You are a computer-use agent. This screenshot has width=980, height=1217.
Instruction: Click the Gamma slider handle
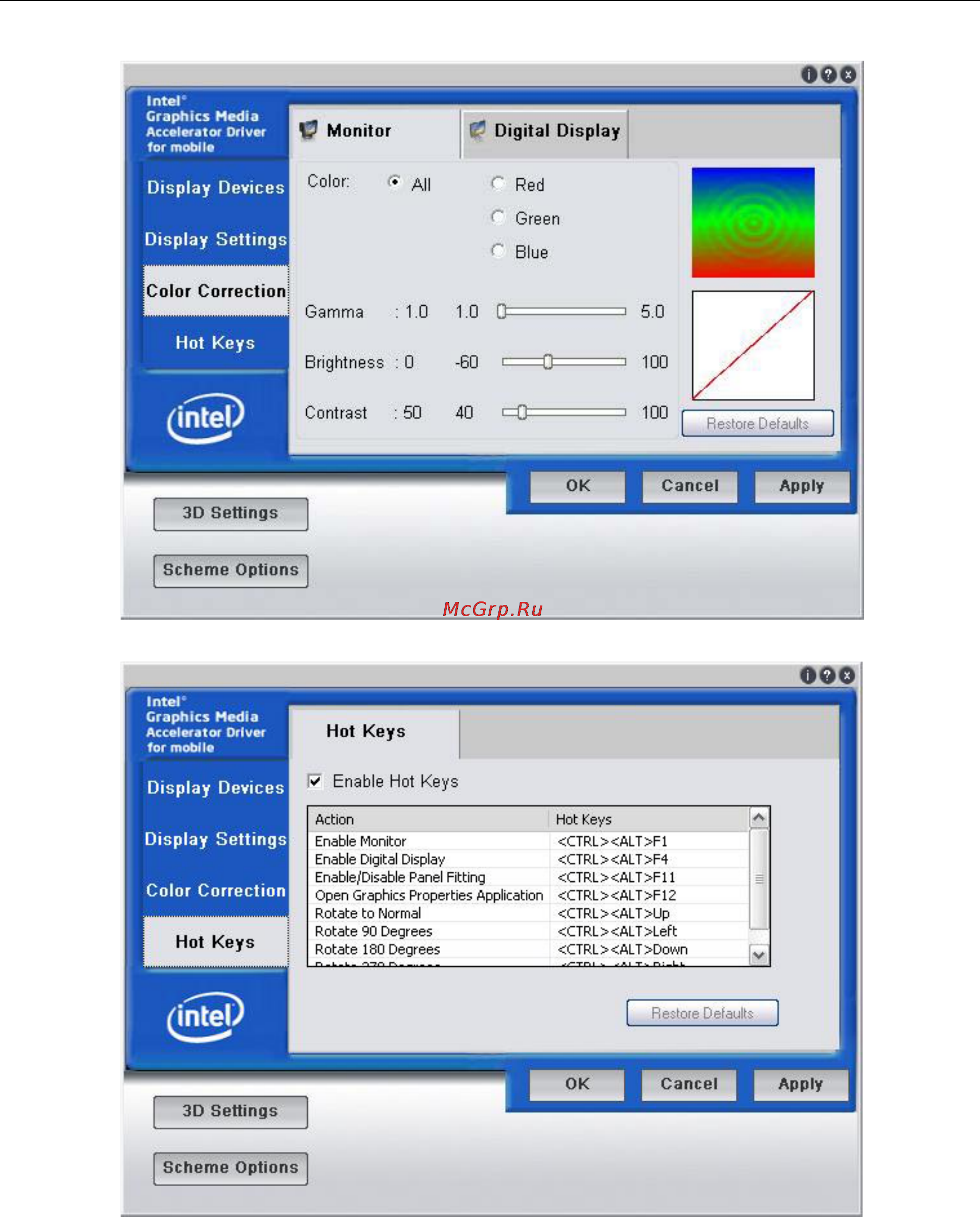501,312
